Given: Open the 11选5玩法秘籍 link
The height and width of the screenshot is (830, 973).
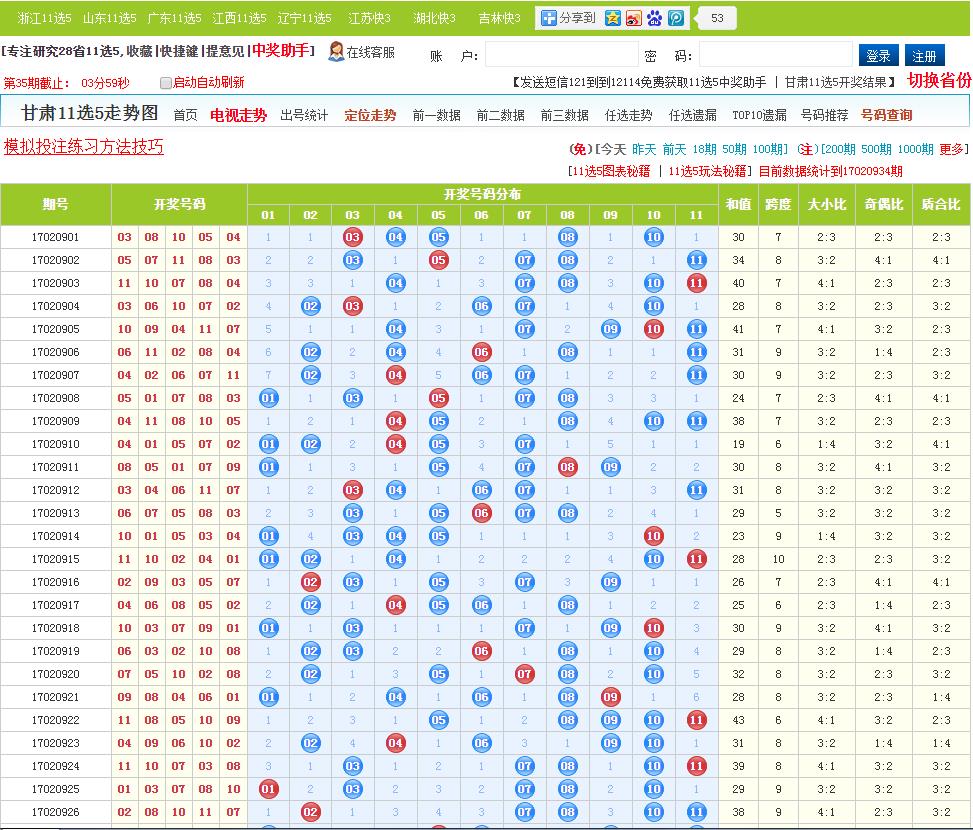Looking at the screenshot, I should click(x=707, y=171).
